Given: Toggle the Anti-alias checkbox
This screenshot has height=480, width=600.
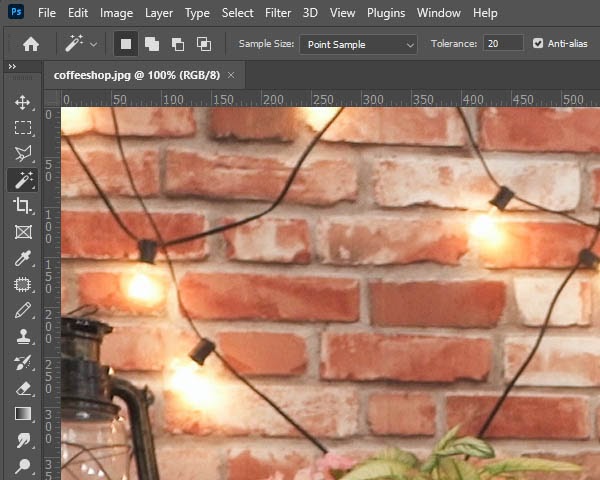Looking at the screenshot, I should tap(539, 44).
